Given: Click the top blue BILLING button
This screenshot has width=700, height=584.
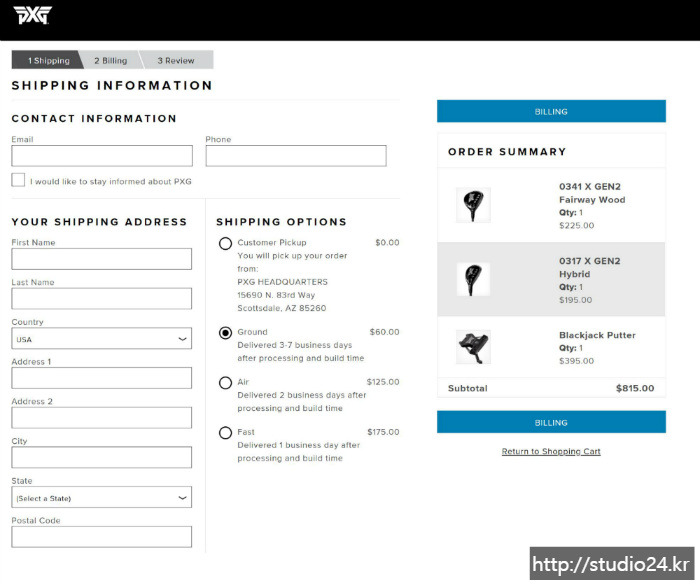Looking at the screenshot, I should click(551, 111).
